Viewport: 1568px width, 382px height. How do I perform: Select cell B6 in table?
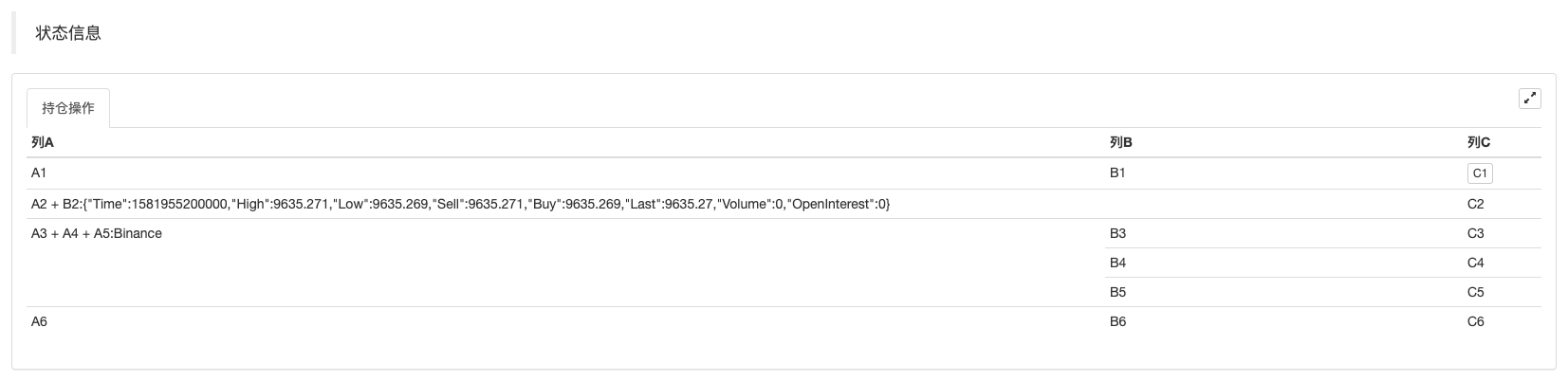(1117, 321)
